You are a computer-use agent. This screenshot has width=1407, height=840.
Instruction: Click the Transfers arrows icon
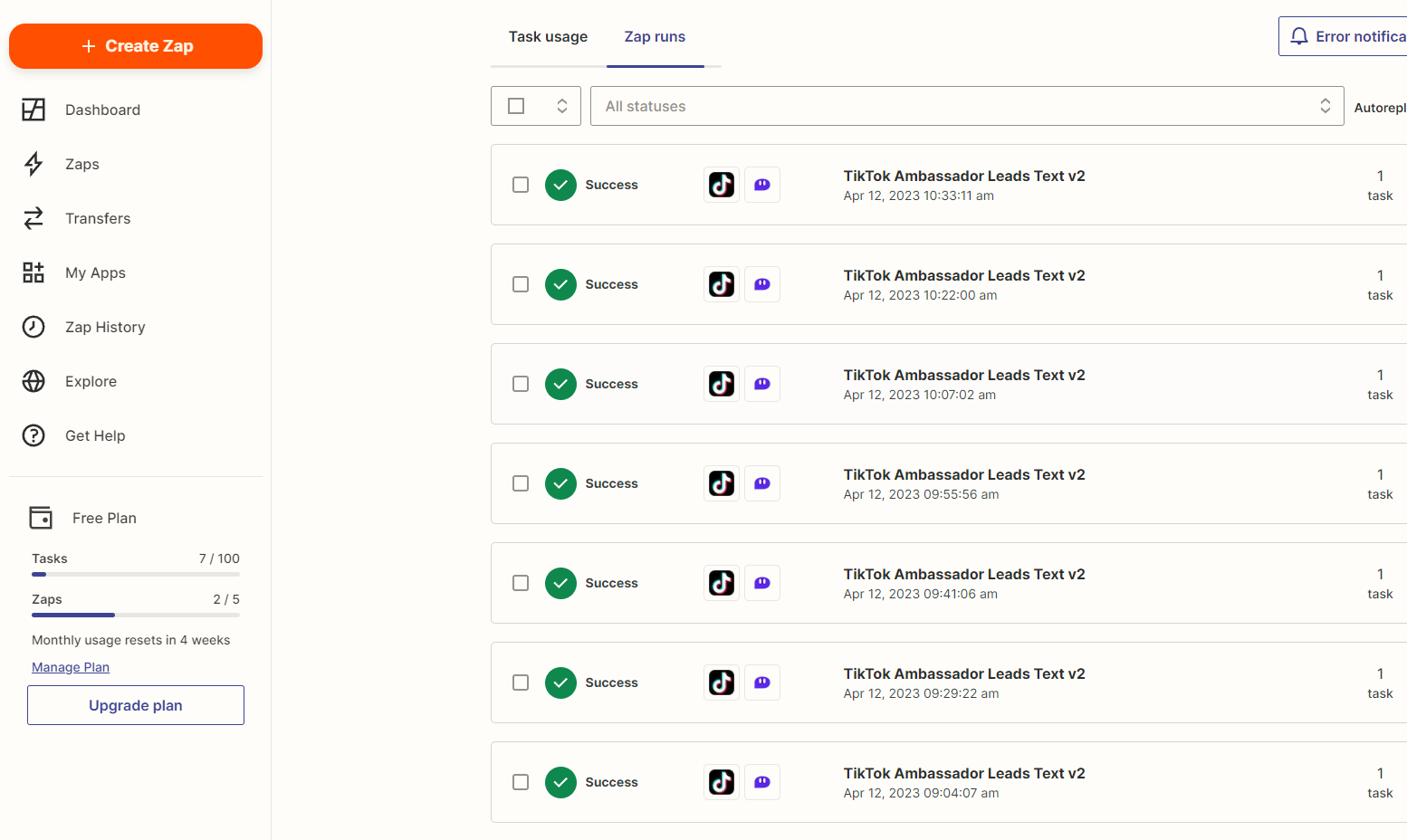pos(33,218)
